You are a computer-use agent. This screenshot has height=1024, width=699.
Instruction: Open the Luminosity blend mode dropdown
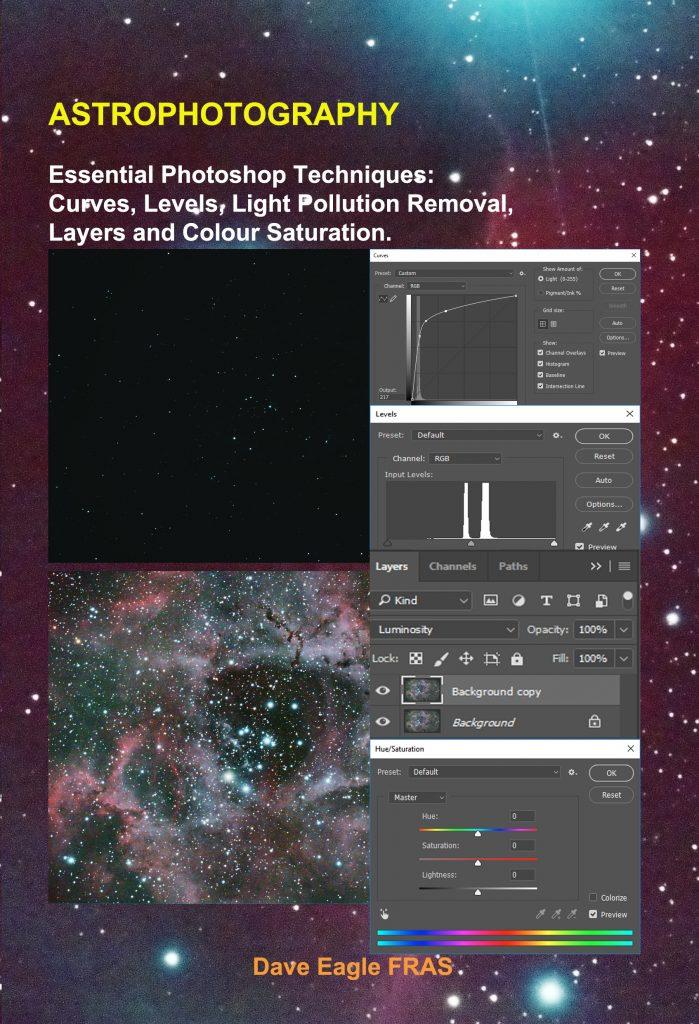[446, 629]
